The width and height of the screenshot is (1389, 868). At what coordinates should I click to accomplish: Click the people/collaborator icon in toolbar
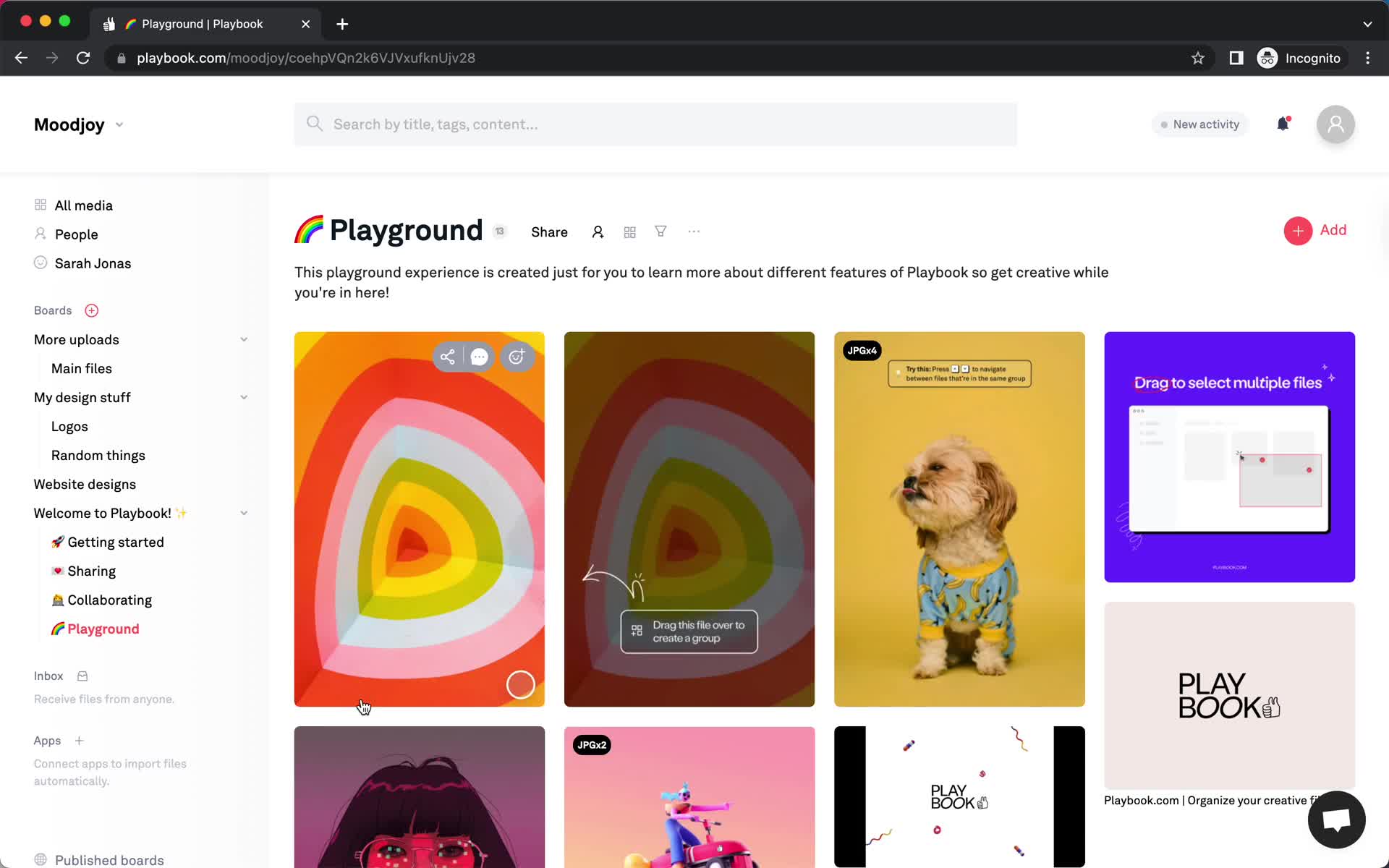click(597, 231)
